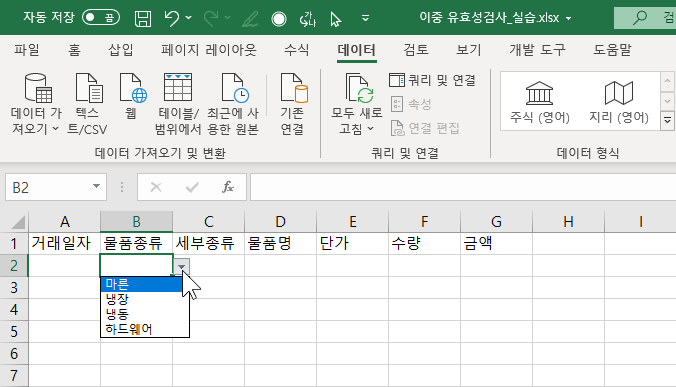Switch to the 홈 tab
This screenshot has width=676, height=387.
coord(74,50)
